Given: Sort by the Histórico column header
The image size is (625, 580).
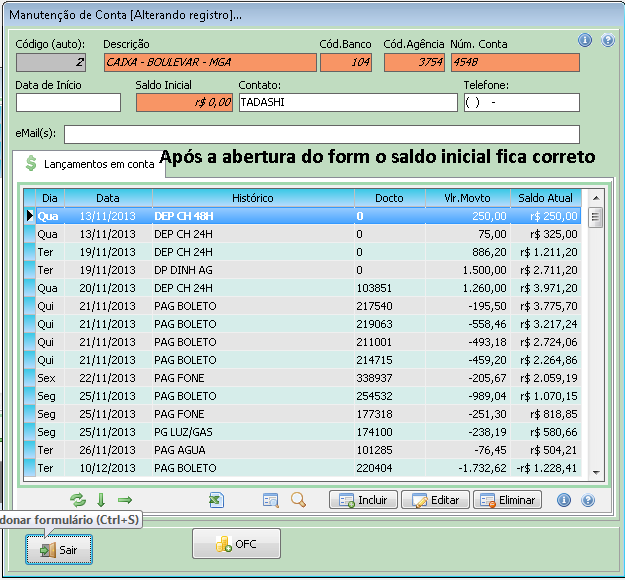Looking at the screenshot, I should [252, 198].
